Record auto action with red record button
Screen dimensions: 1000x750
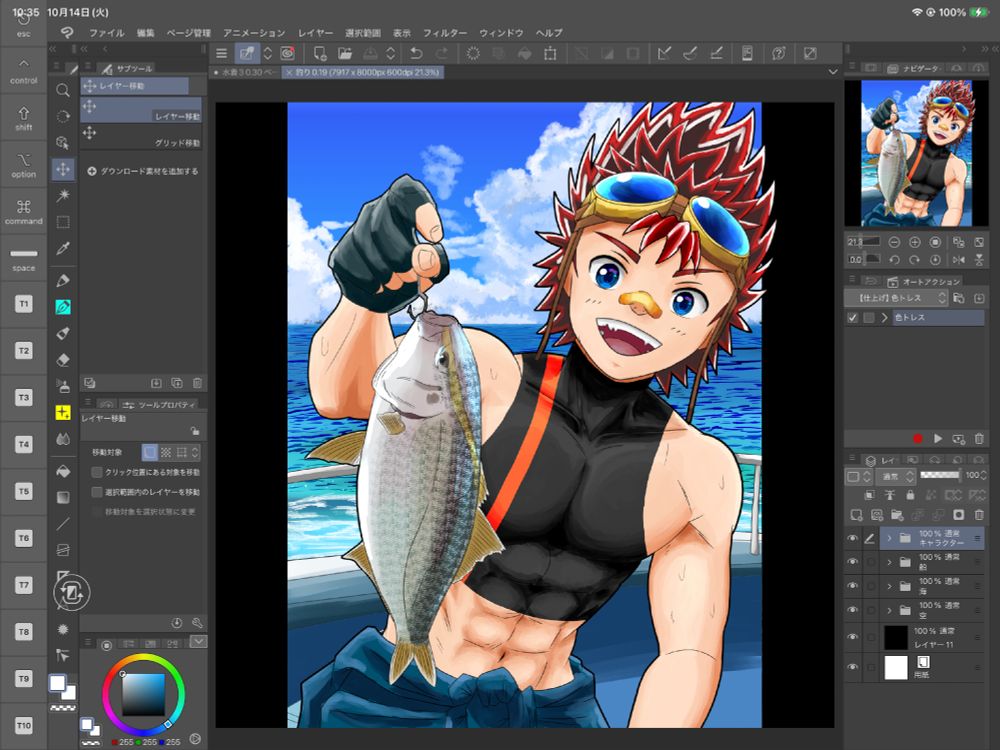(917, 438)
